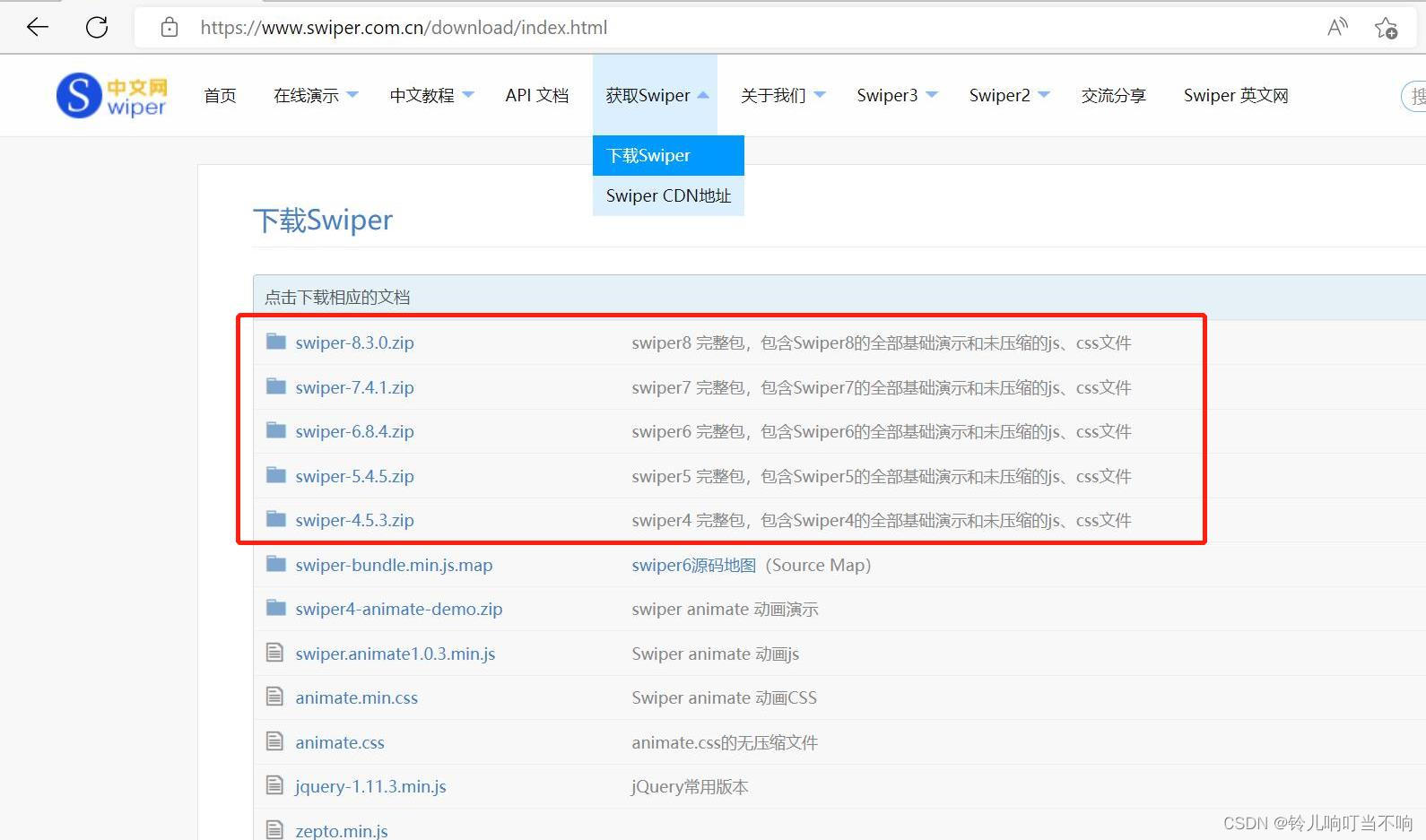Reload the page with refresh icon
This screenshot has width=1426, height=840.
(x=97, y=27)
